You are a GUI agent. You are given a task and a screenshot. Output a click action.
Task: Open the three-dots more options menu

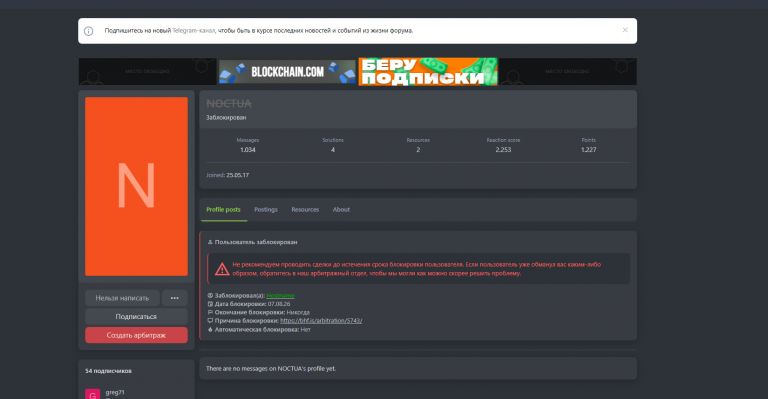(175, 298)
